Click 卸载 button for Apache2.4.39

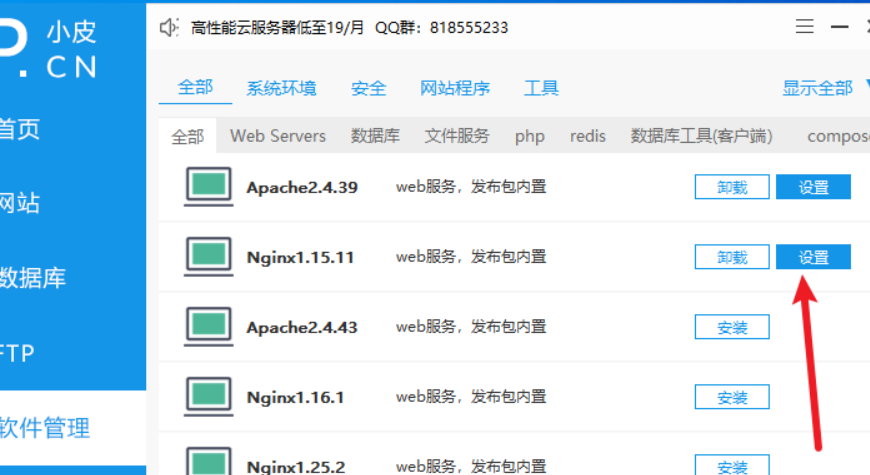[732, 187]
